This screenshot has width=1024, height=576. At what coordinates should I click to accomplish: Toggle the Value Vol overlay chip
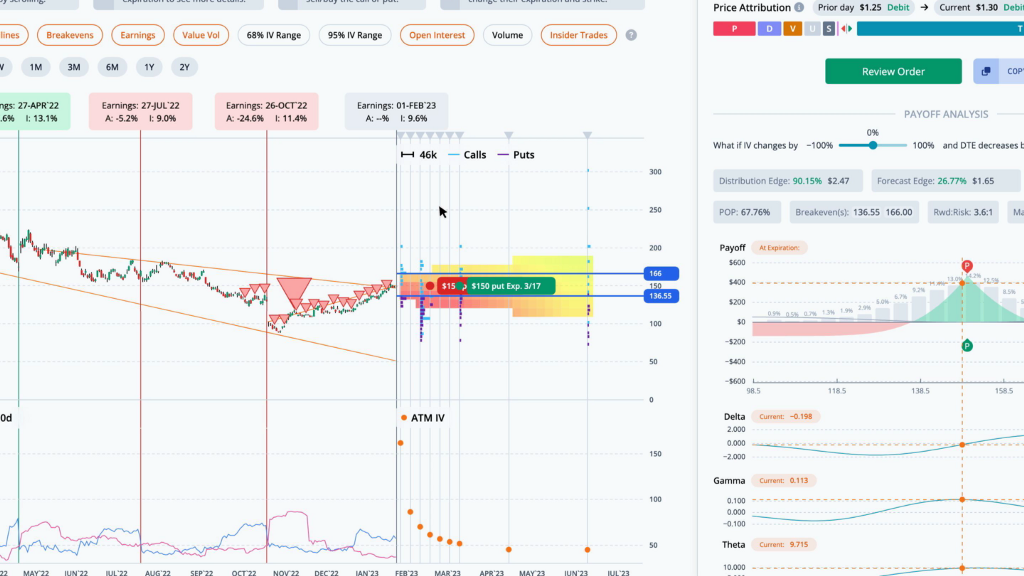pos(201,35)
